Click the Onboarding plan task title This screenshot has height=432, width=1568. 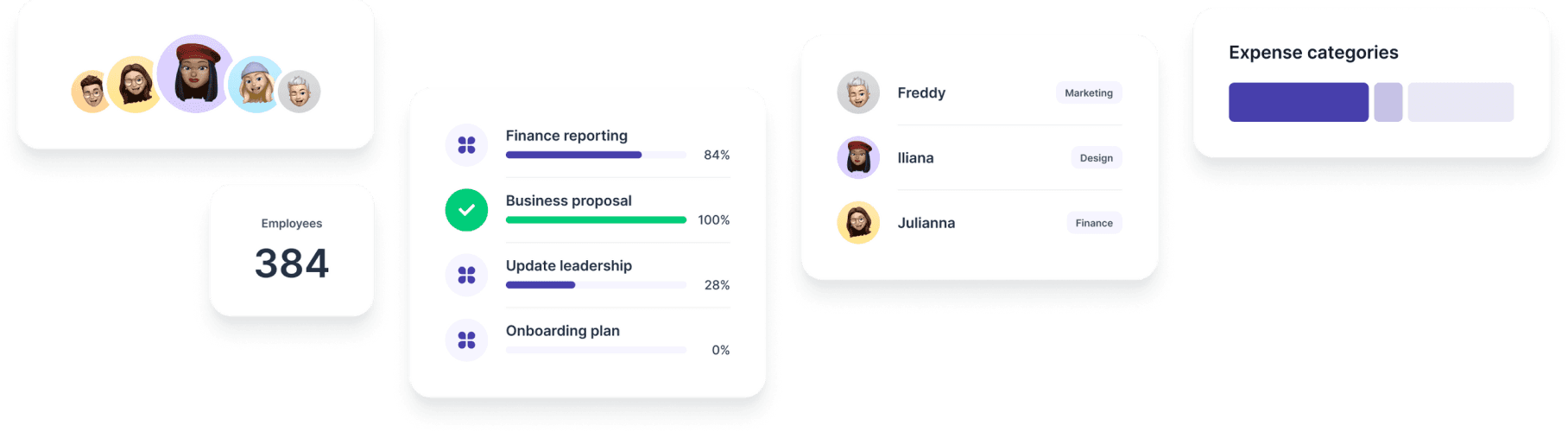tap(563, 331)
